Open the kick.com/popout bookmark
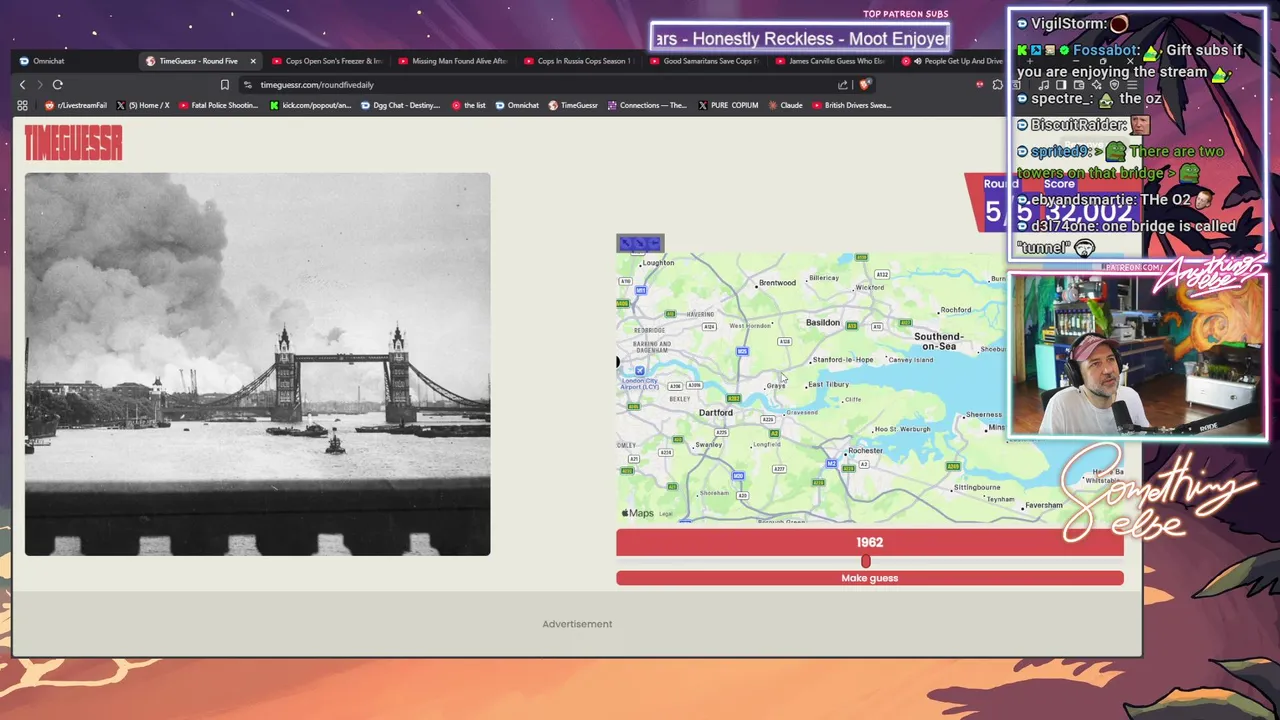Viewport: 1280px width, 720px height. [310, 105]
